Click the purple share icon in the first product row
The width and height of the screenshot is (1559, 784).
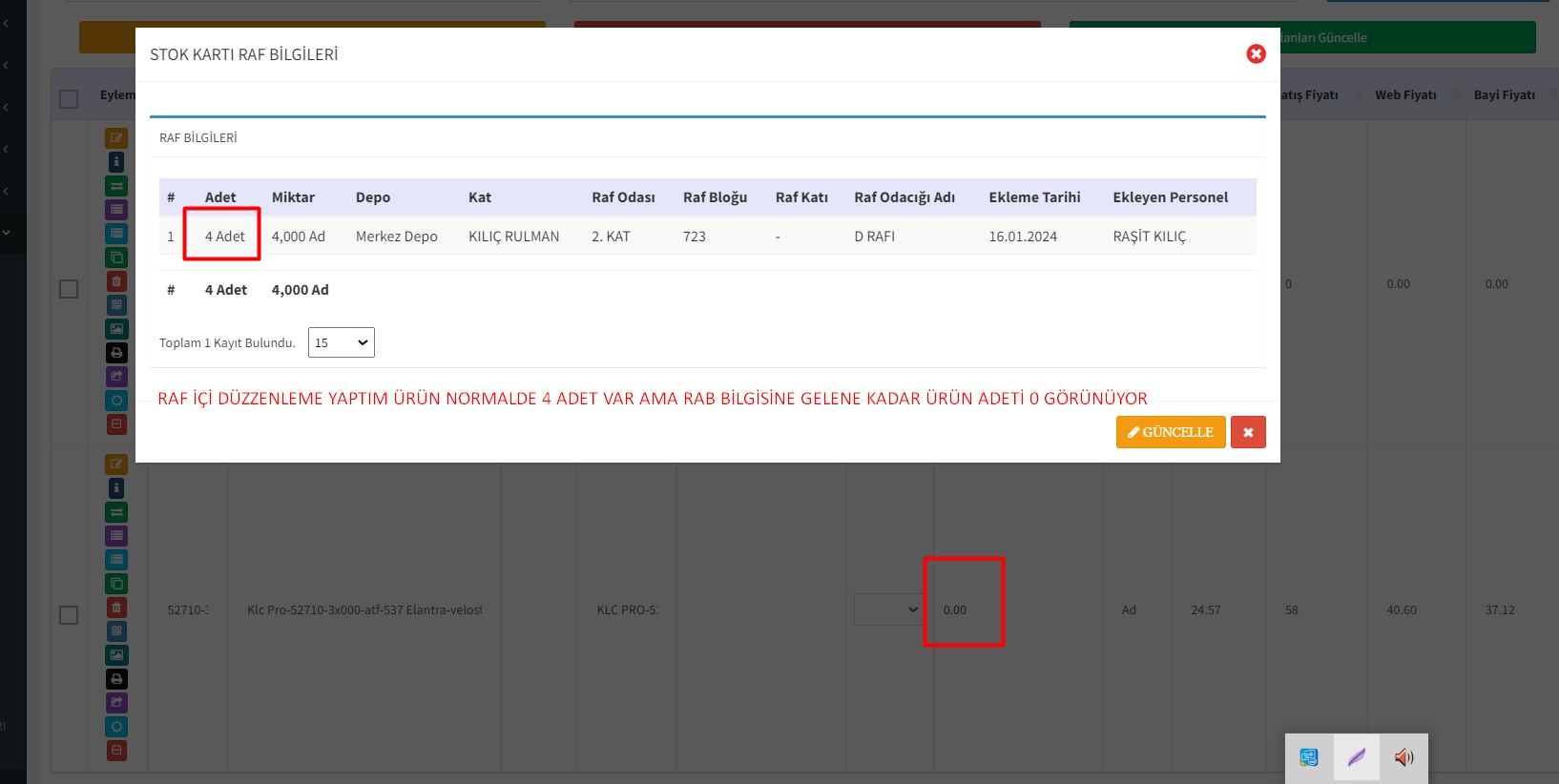point(116,377)
